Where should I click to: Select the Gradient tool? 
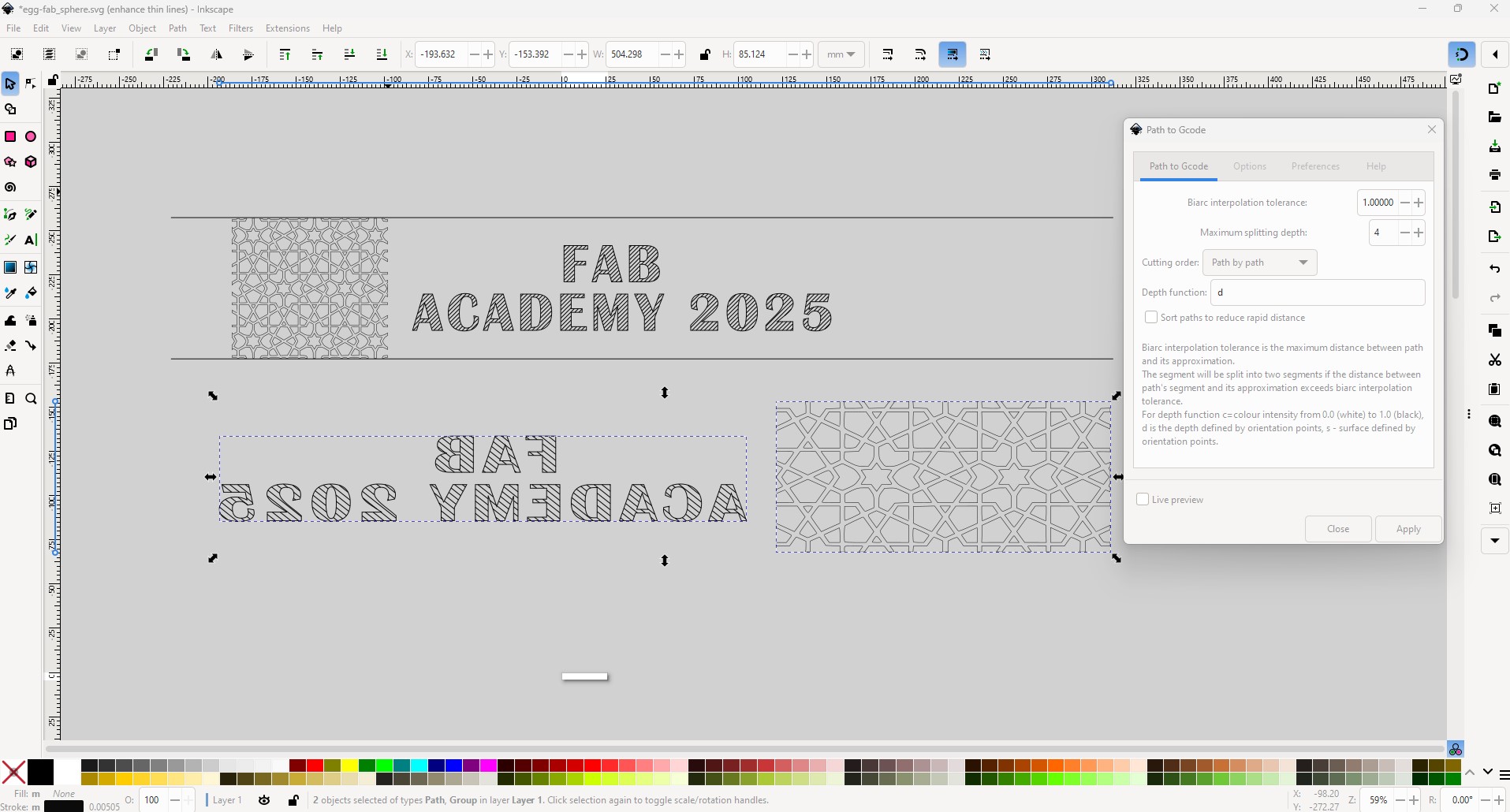[x=10, y=267]
